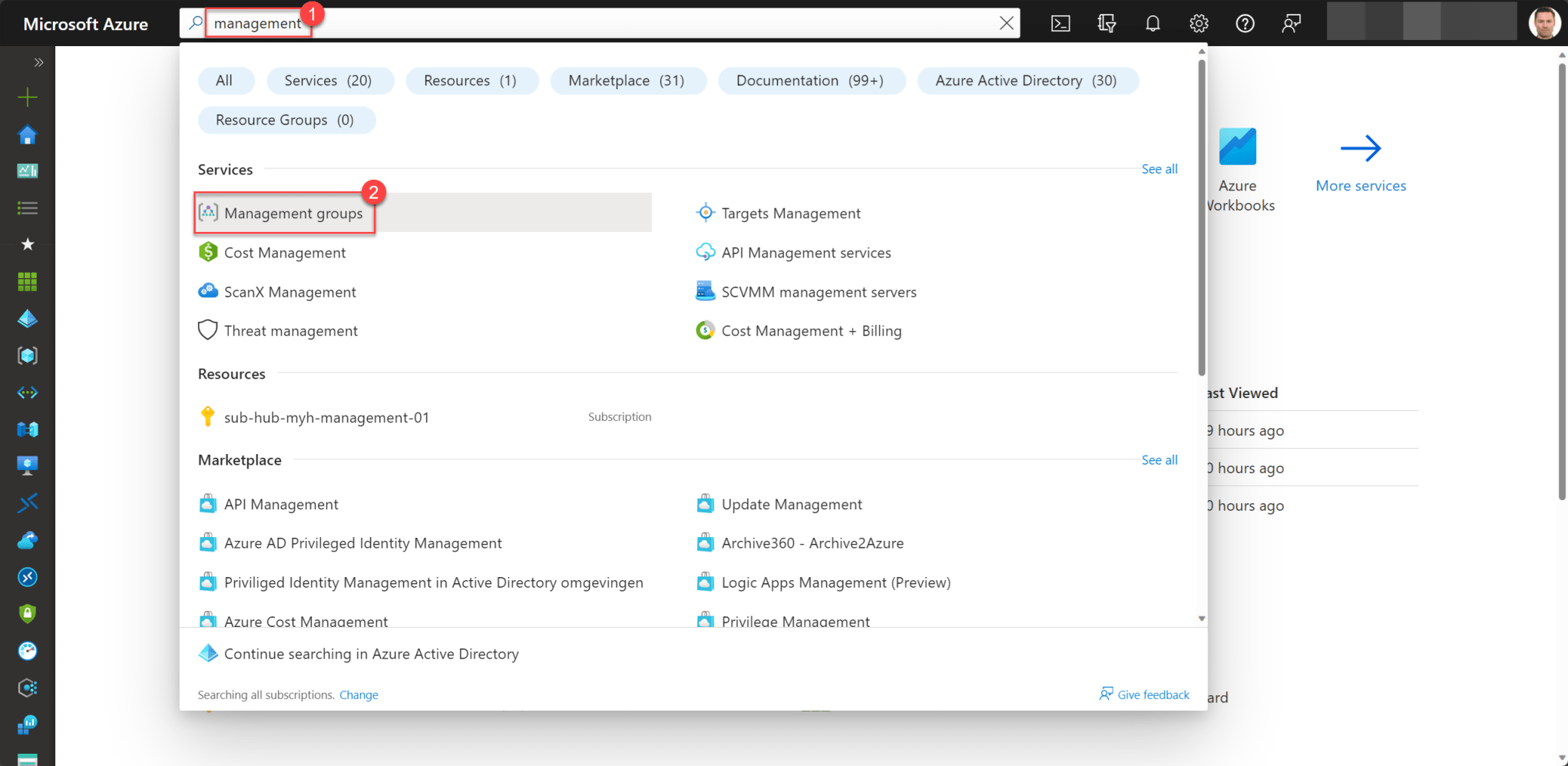
Task: Open the portal settings gear
Action: pyautogui.click(x=1199, y=23)
